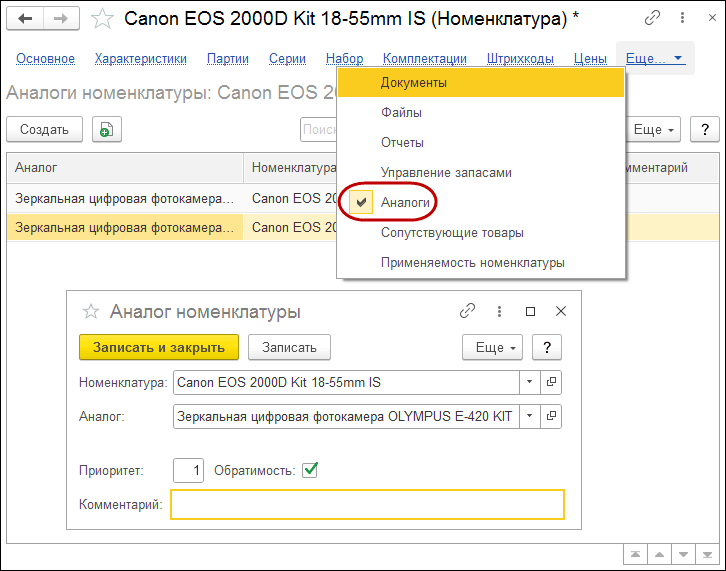
Task: Get link icon in Аналог номенклатуры dialog
Action: [467, 311]
